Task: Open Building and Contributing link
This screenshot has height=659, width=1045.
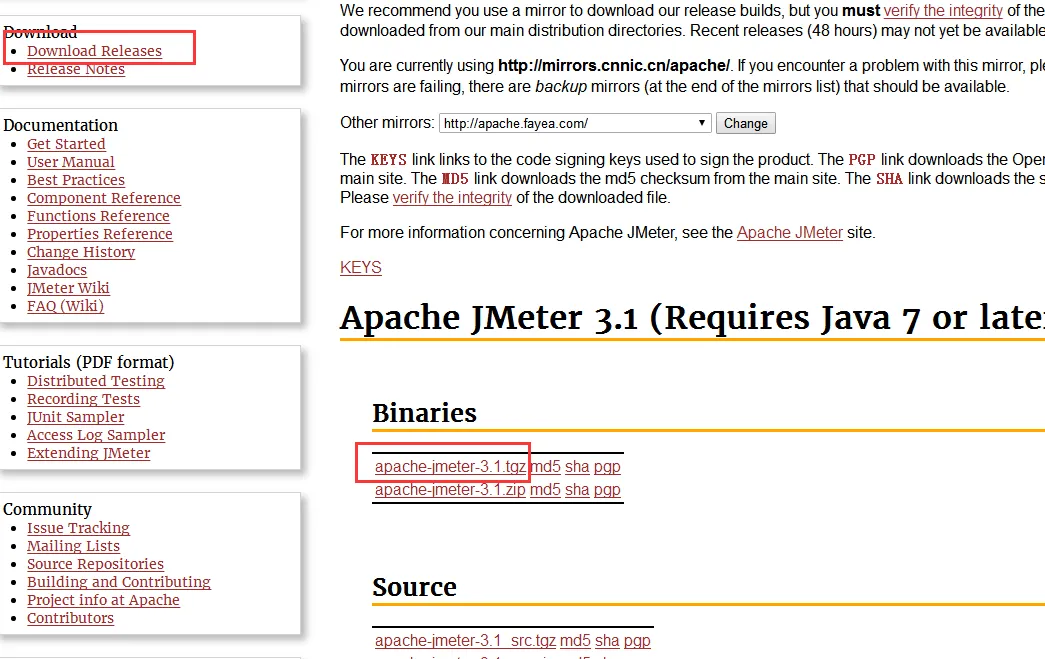Action: coord(119,582)
